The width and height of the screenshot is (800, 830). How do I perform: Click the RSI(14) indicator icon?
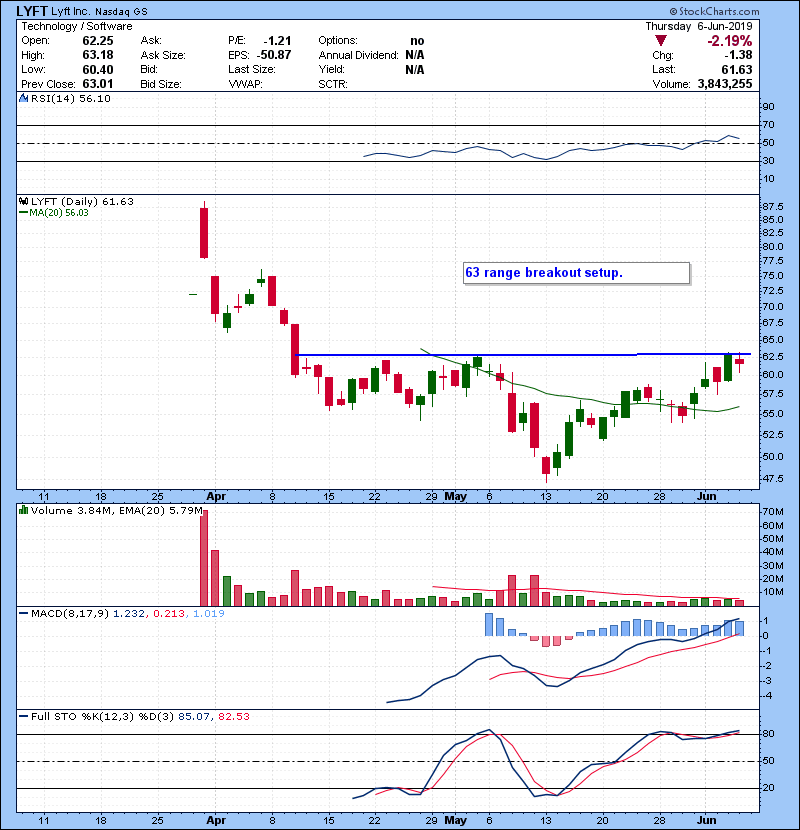coord(23,98)
